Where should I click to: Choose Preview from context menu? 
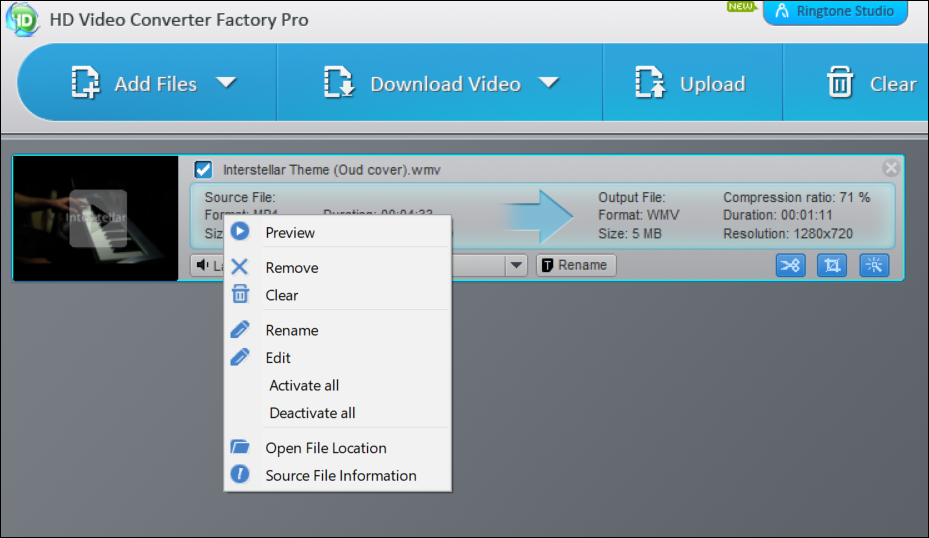338,233
